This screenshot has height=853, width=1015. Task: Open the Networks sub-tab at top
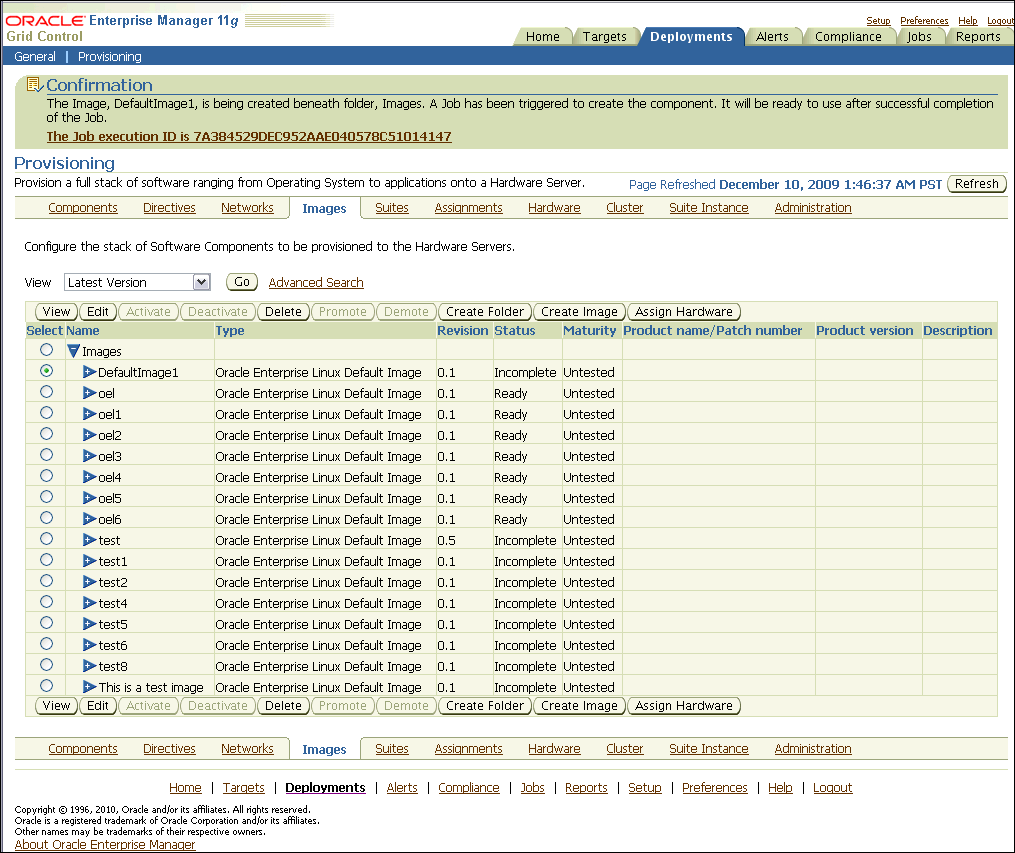tap(247, 208)
